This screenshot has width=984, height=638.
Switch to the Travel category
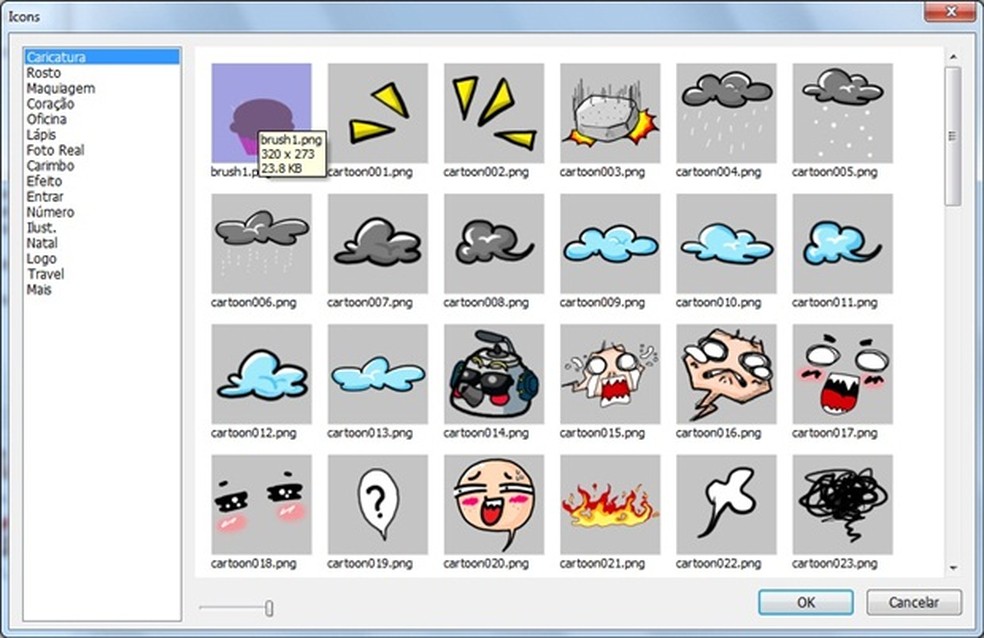click(44, 273)
